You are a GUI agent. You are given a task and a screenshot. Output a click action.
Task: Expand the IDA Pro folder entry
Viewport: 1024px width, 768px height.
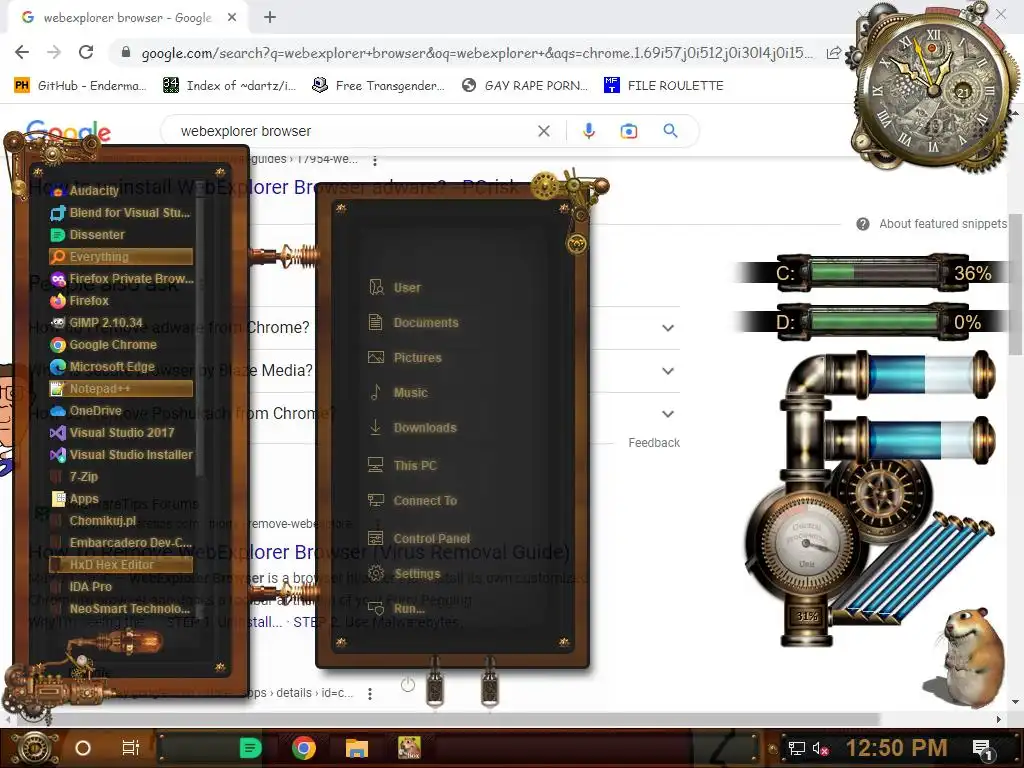pos(121,586)
